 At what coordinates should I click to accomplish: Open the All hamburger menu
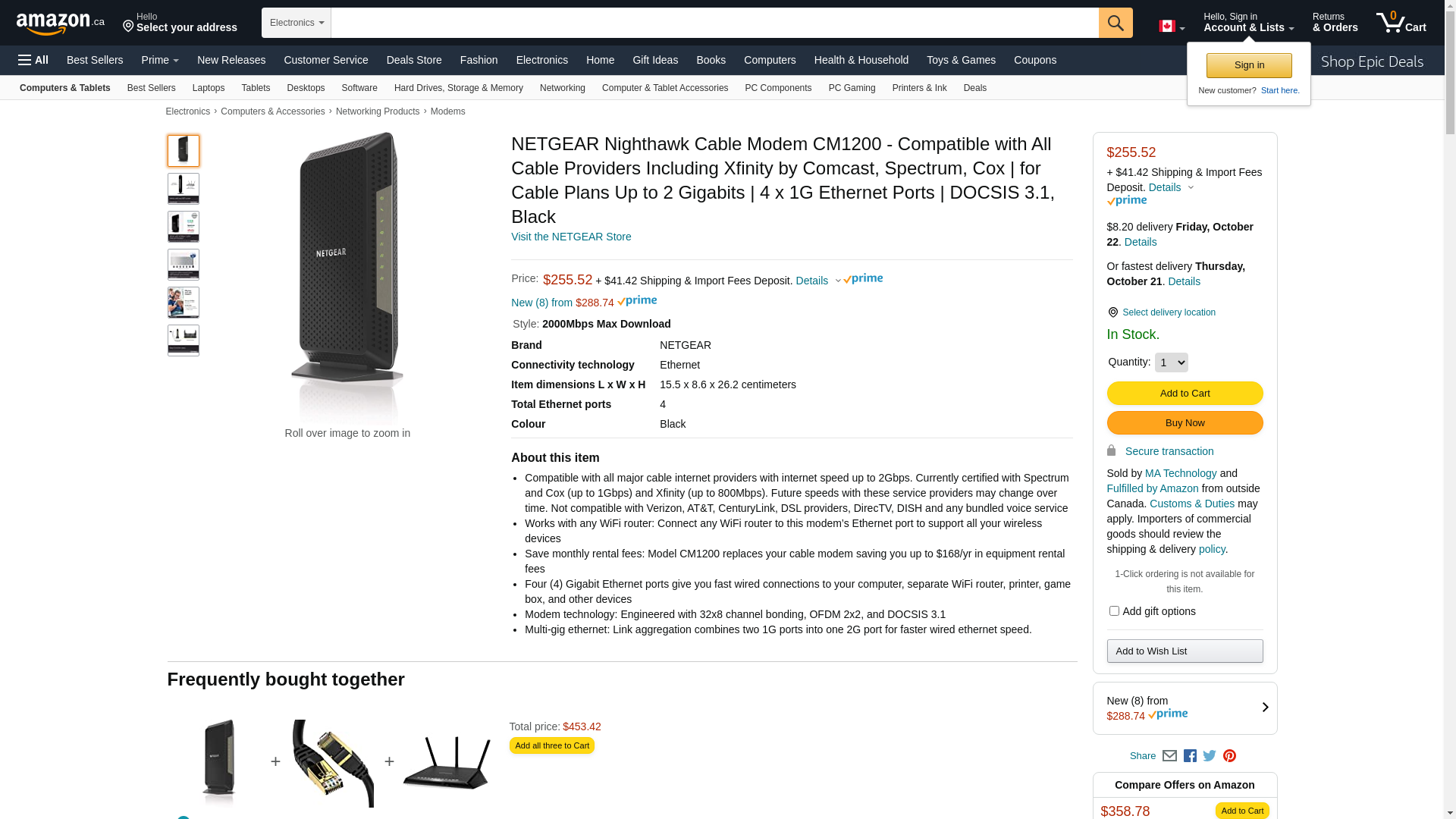coord(33,60)
